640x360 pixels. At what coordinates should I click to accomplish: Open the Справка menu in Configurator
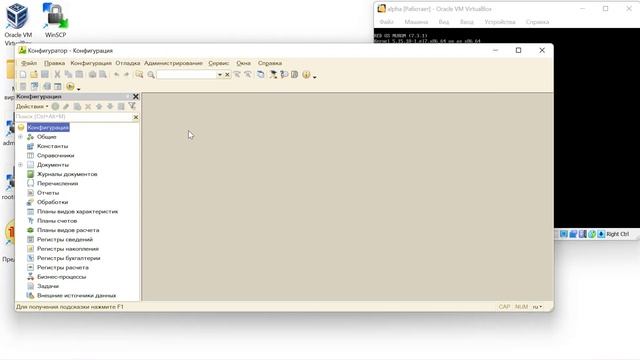[x=270, y=63]
